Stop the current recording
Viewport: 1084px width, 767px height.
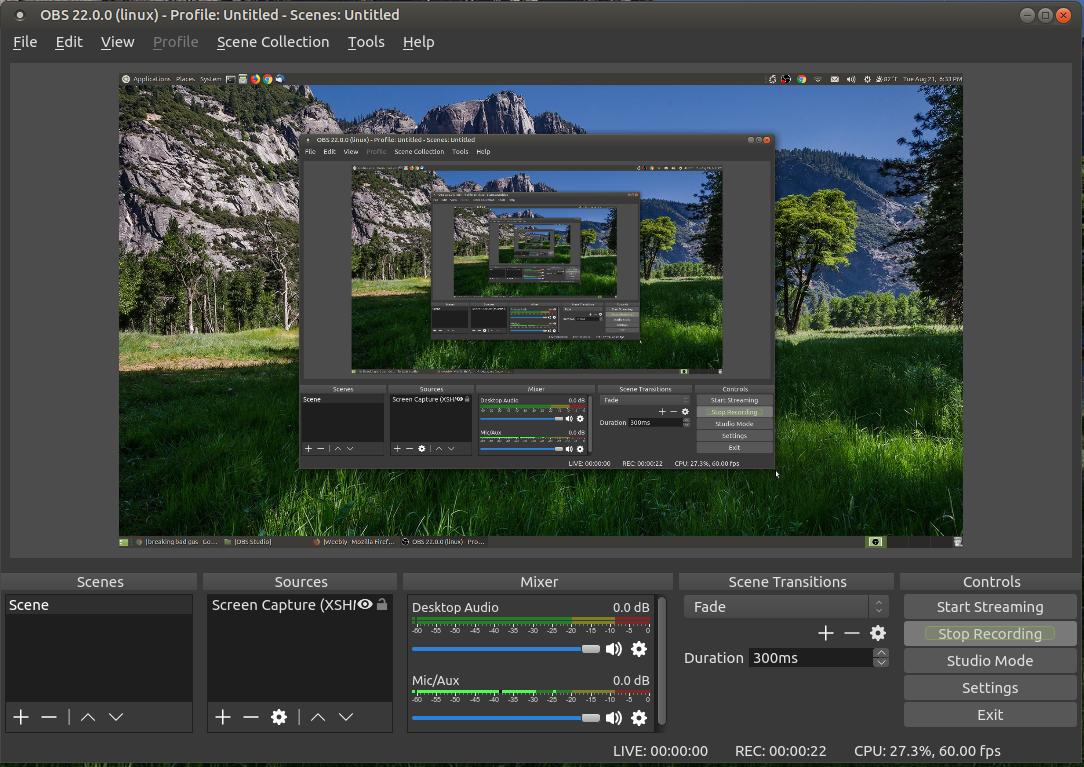click(989, 633)
